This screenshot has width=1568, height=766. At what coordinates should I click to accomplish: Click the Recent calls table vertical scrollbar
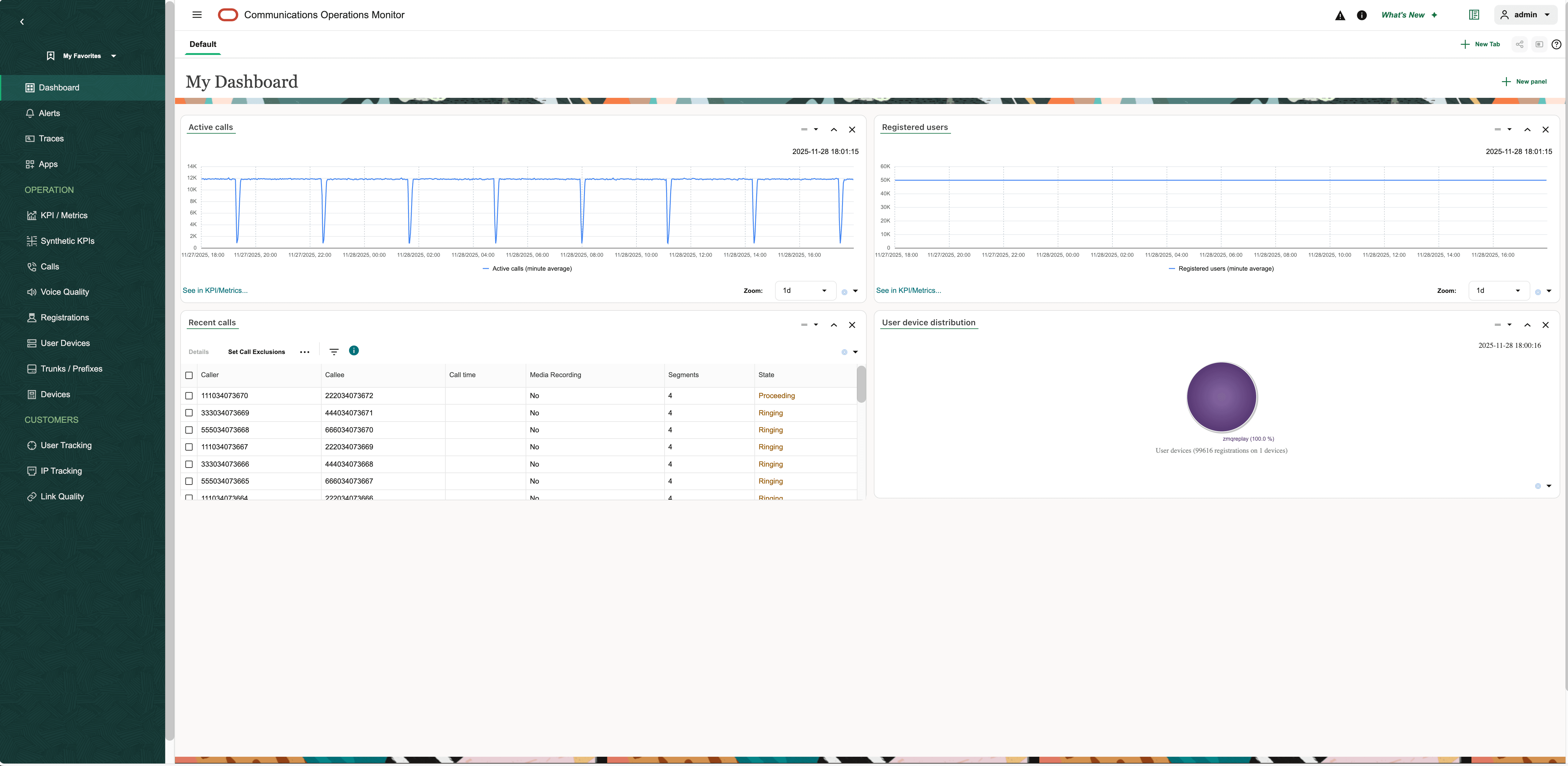[x=861, y=384]
